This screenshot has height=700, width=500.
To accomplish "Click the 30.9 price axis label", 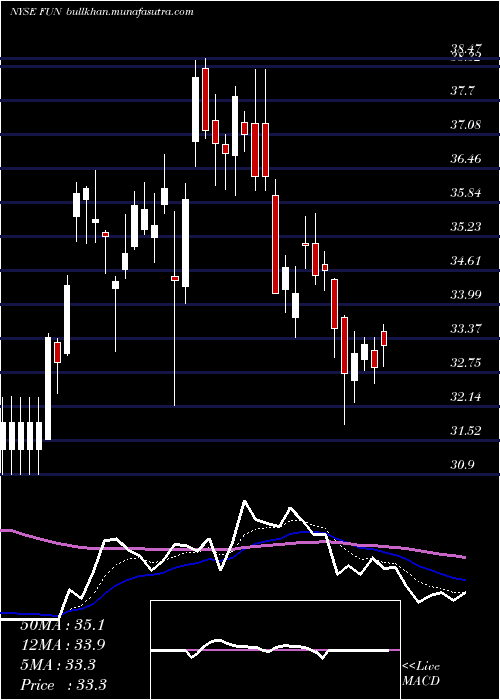I will point(462,465).
